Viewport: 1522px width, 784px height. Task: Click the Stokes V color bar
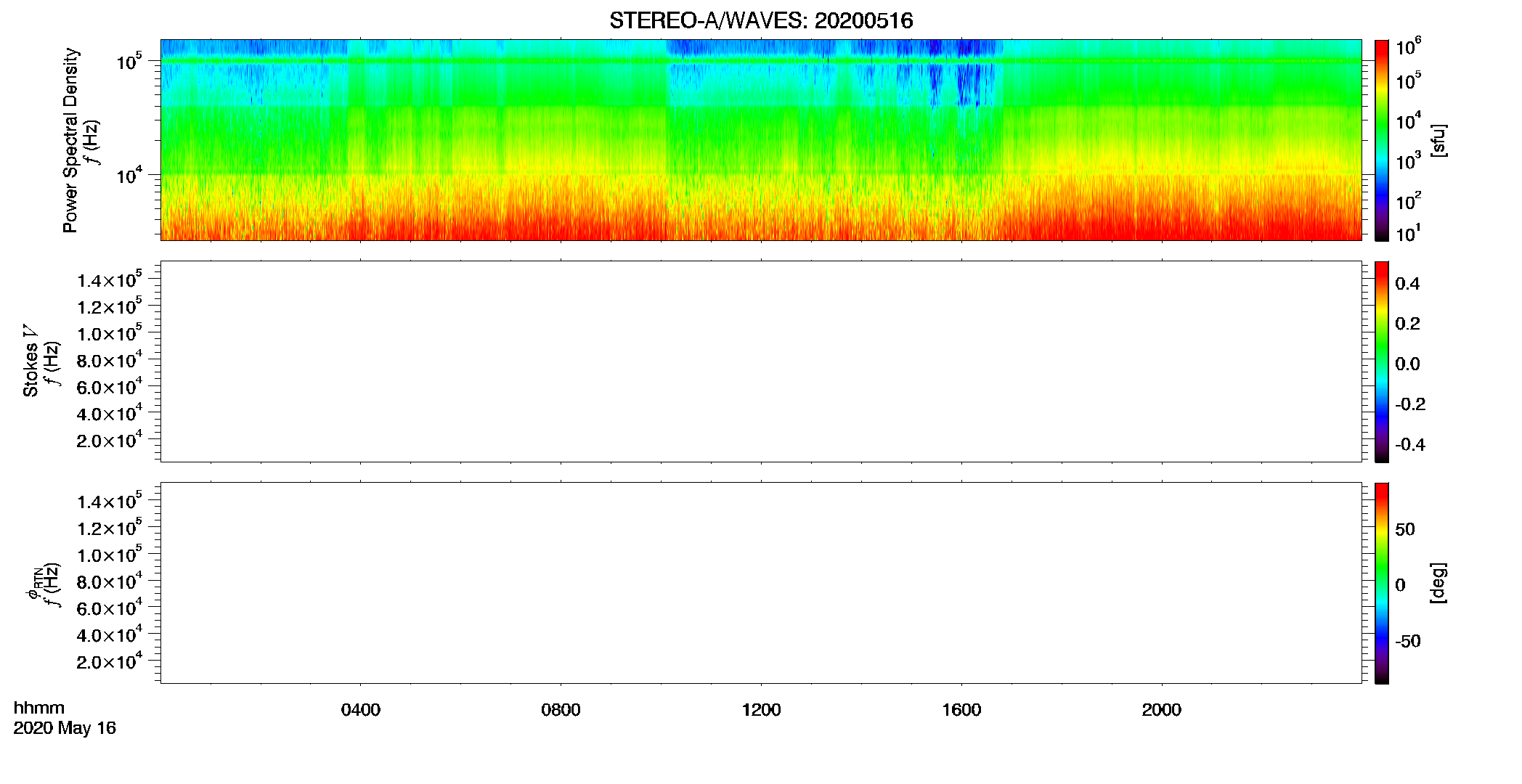[1382, 362]
